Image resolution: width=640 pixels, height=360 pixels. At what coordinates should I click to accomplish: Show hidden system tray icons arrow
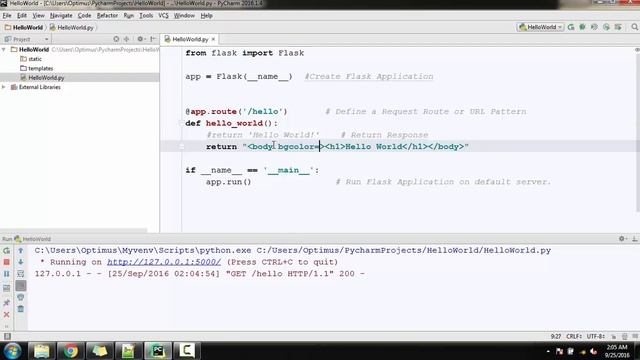[548, 351]
